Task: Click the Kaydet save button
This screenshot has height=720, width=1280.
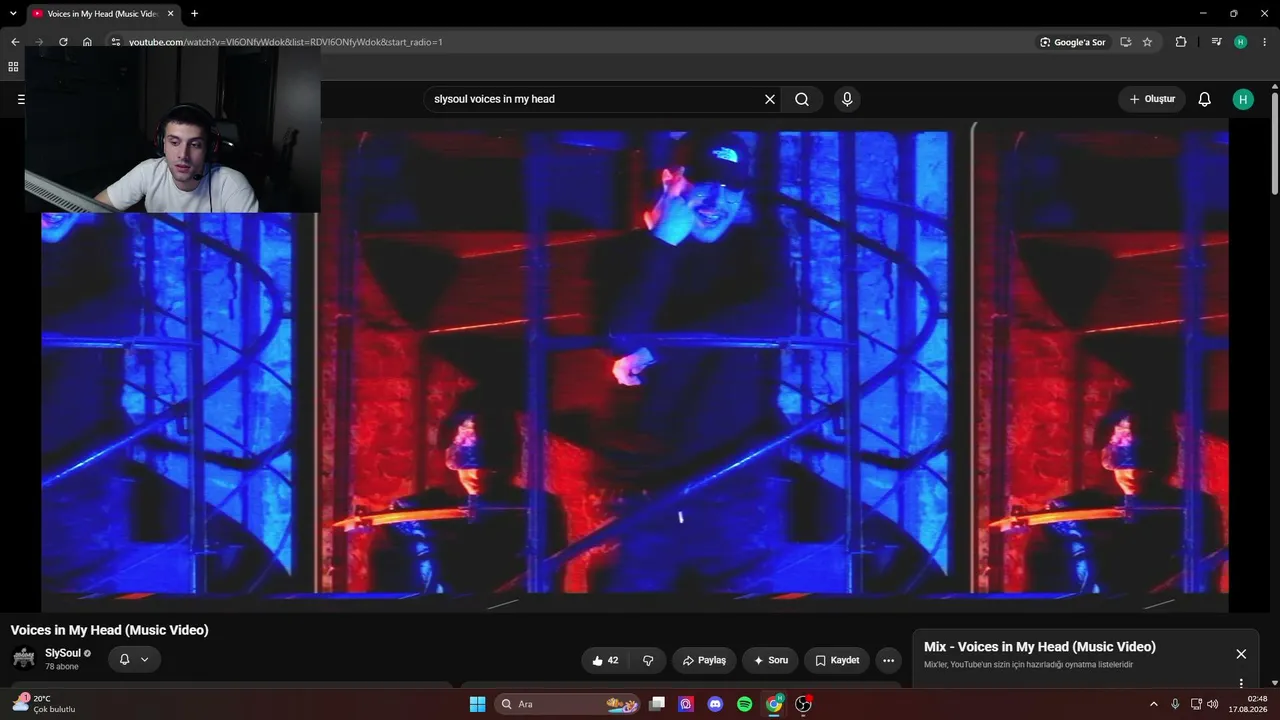Action: [x=837, y=660]
